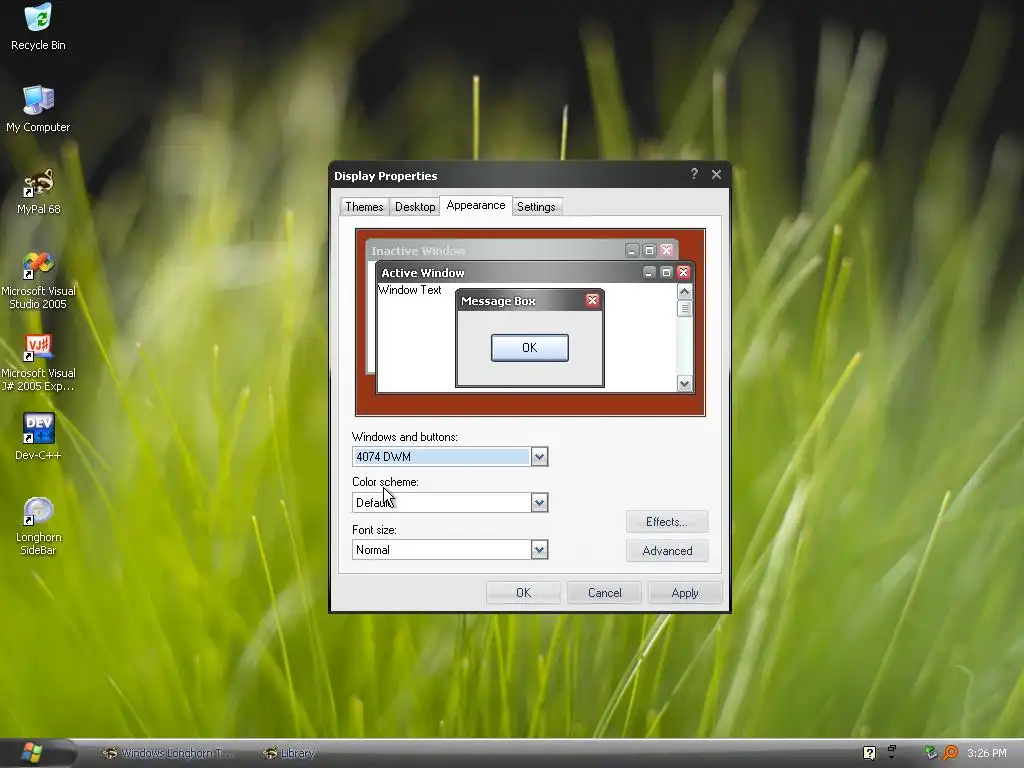Click the Apply button
1024x768 pixels.
[685, 593]
